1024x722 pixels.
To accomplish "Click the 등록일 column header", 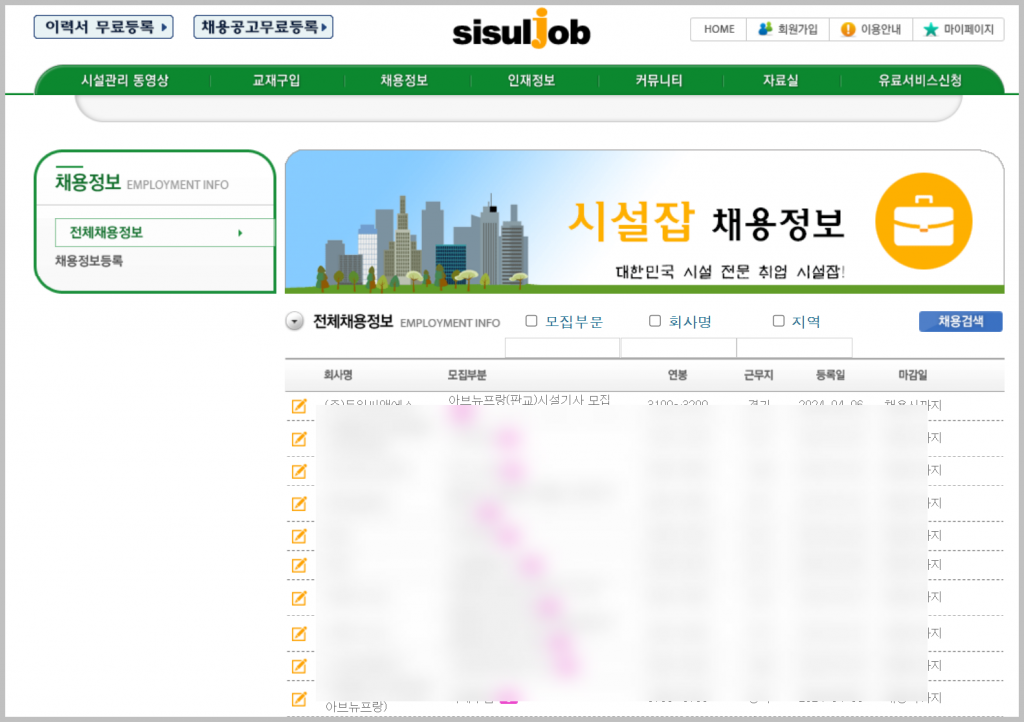I will [830, 375].
